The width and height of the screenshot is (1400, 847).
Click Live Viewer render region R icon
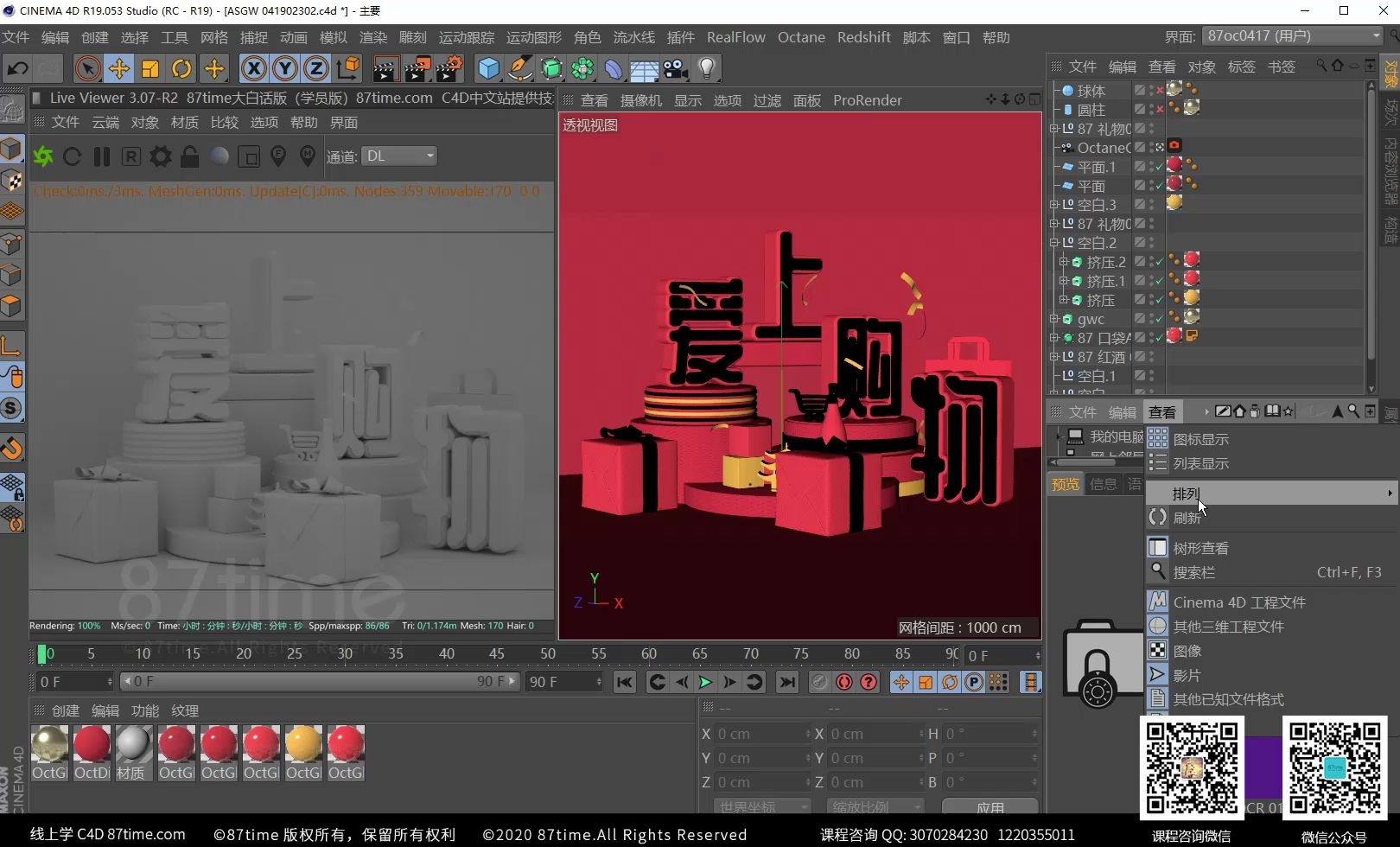point(131,156)
